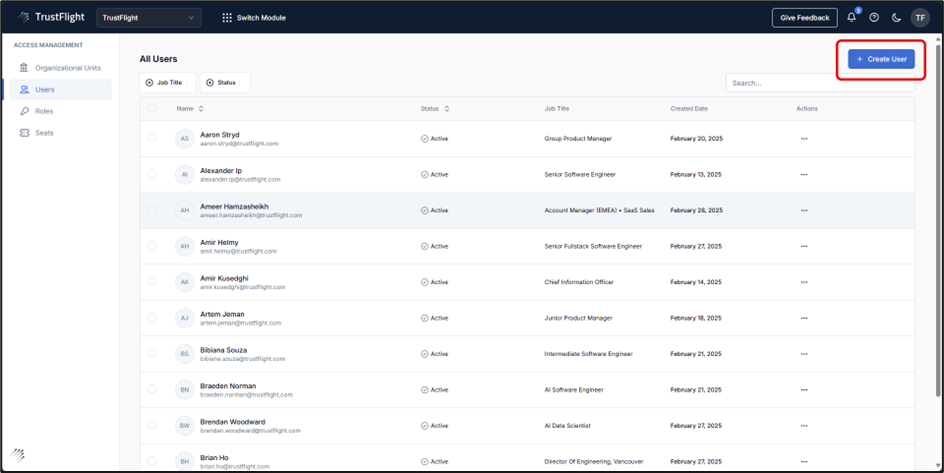Screen dimensions: 944x473
Task: Sort table by Name column
Action: coord(190,109)
